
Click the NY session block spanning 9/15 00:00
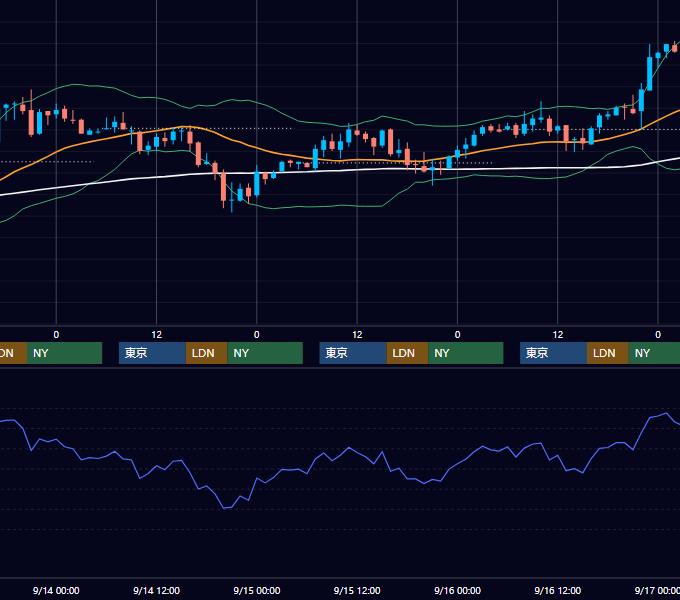point(265,353)
